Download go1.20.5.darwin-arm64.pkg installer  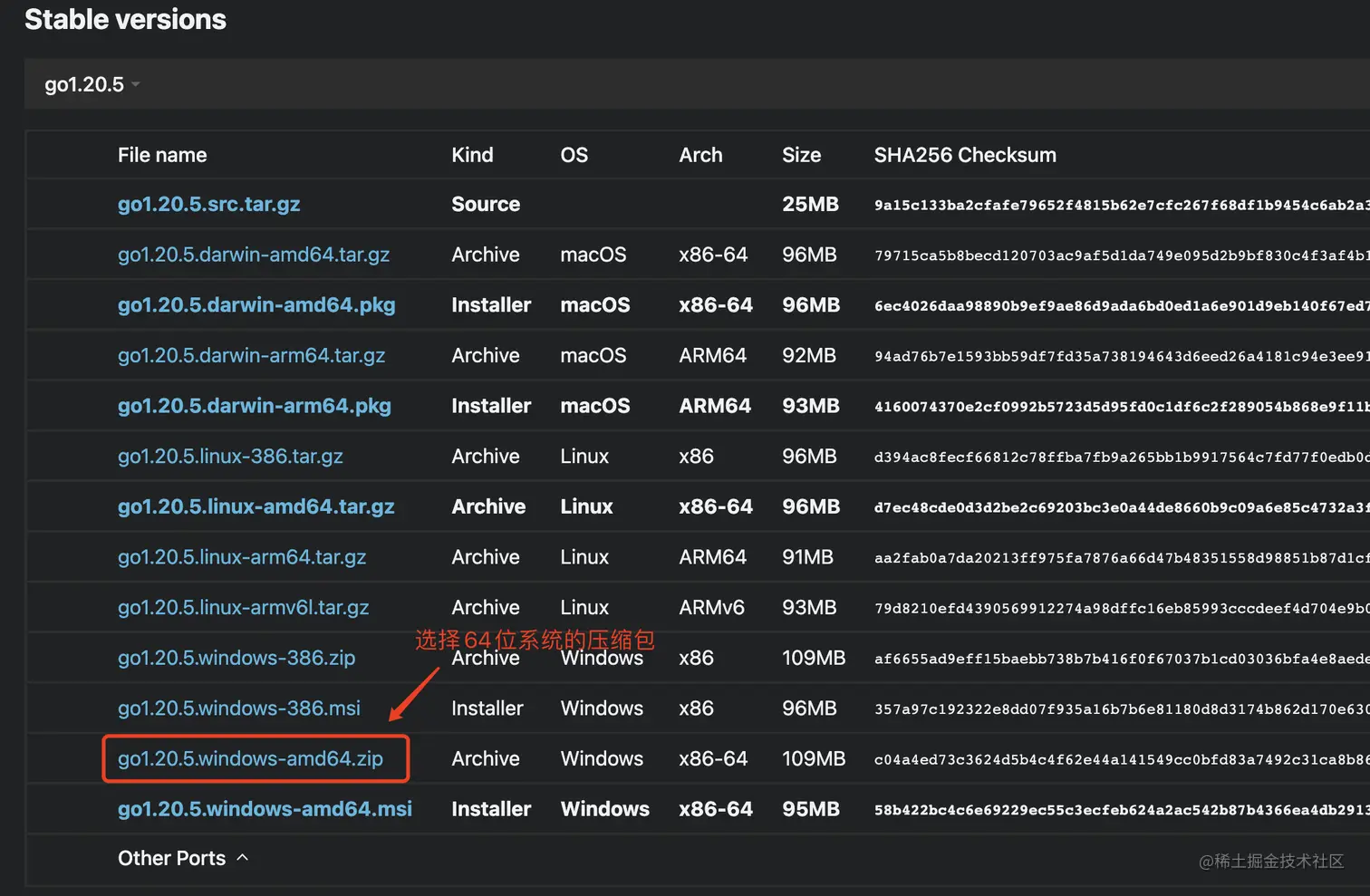(x=255, y=406)
